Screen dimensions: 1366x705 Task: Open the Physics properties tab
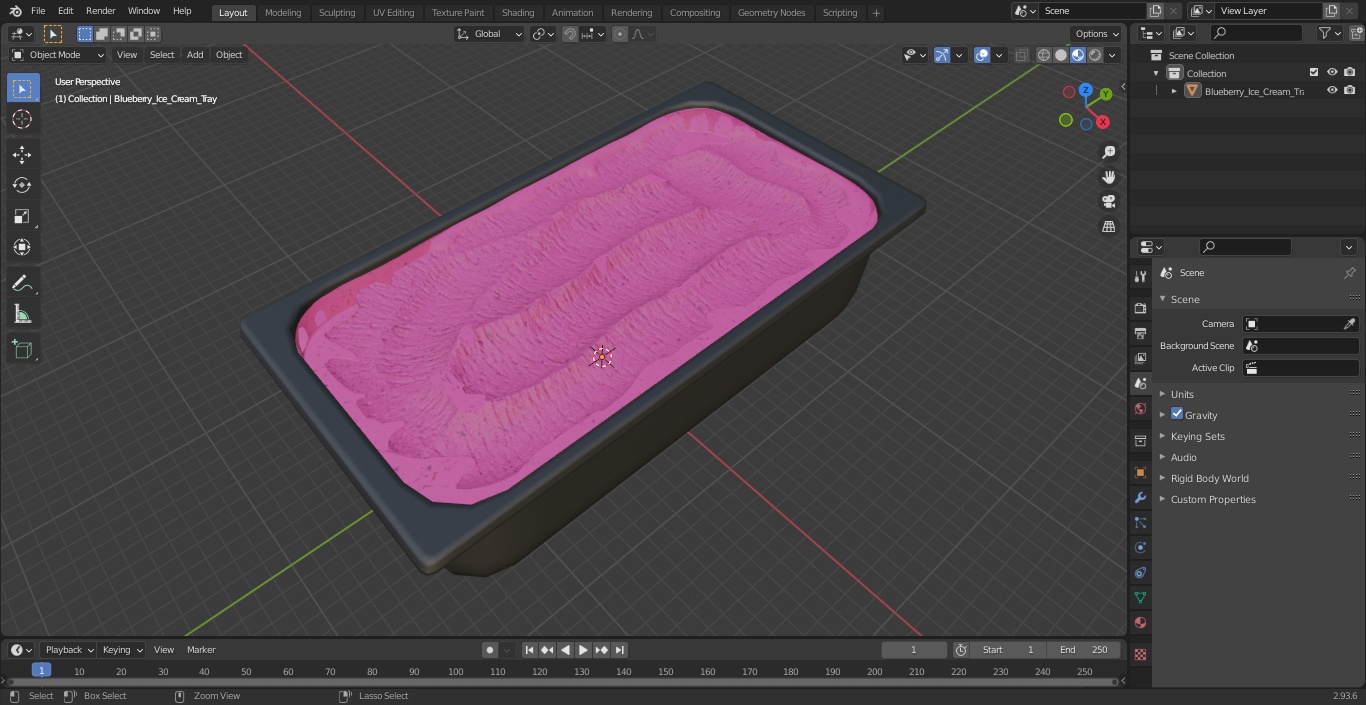pos(1140,547)
